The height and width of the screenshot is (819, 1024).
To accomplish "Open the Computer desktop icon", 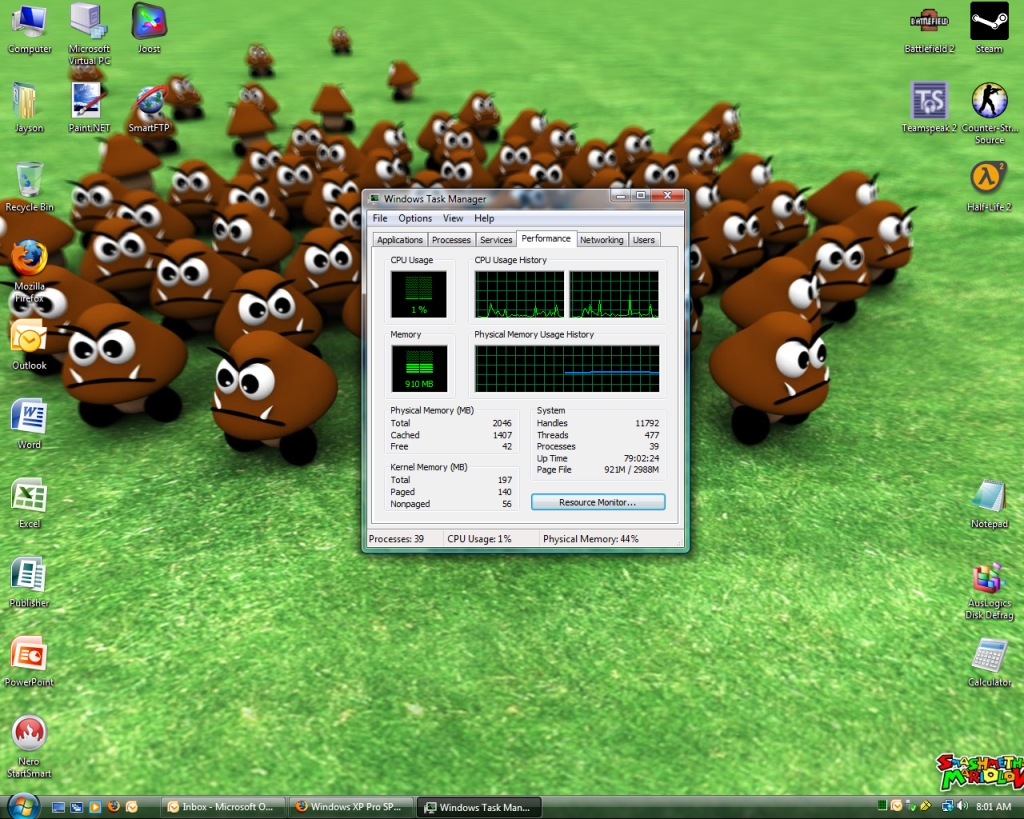I will click(29, 29).
